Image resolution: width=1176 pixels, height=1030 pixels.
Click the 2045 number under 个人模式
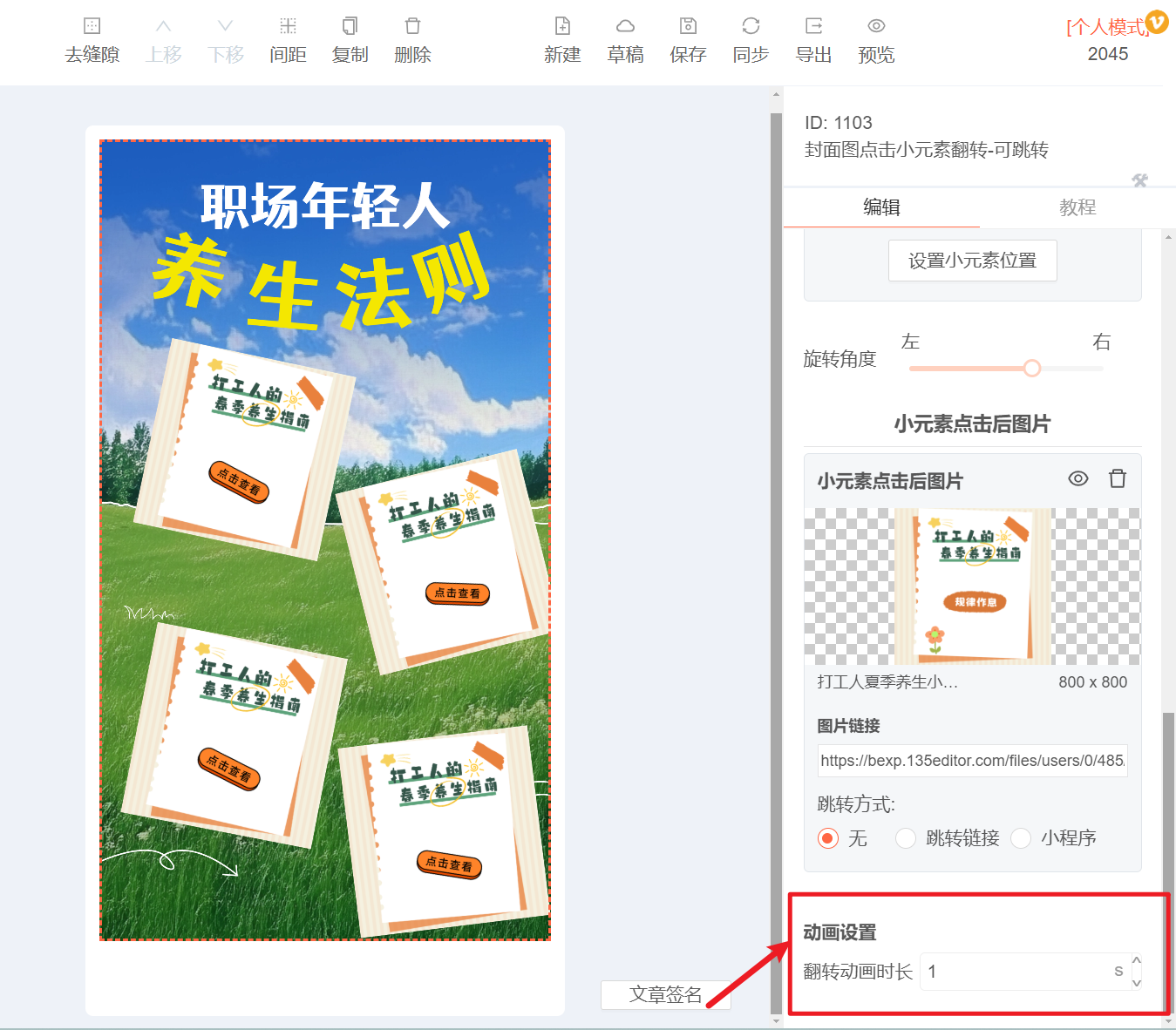[1108, 54]
